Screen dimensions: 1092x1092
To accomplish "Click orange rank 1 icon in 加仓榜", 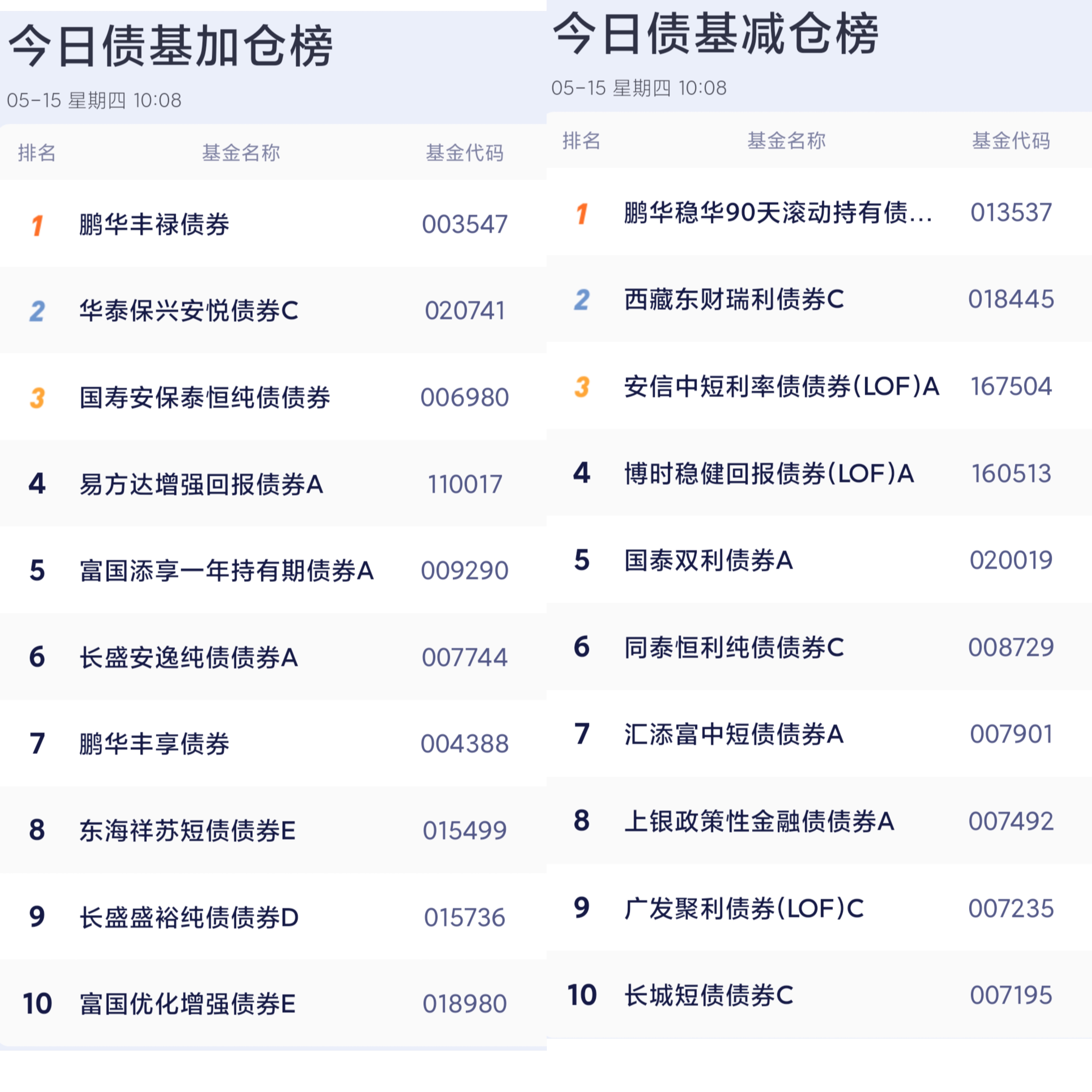I will (37, 225).
